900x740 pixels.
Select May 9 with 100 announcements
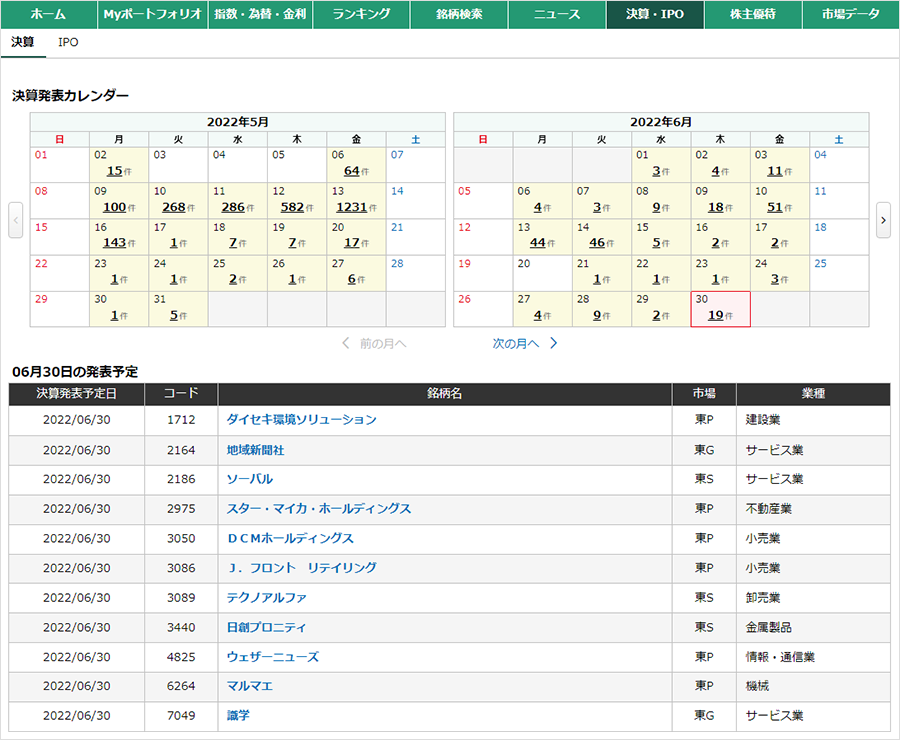pos(114,207)
